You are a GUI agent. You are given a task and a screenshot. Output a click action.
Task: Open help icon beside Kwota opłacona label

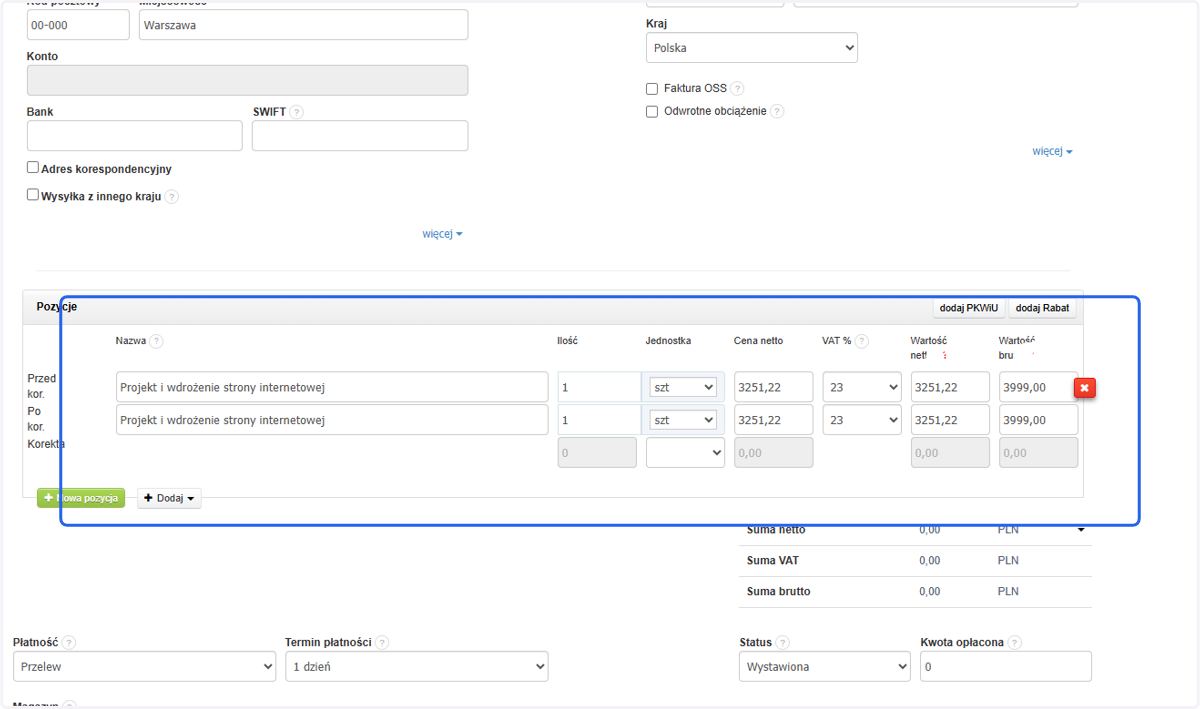tap(1015, 643)
